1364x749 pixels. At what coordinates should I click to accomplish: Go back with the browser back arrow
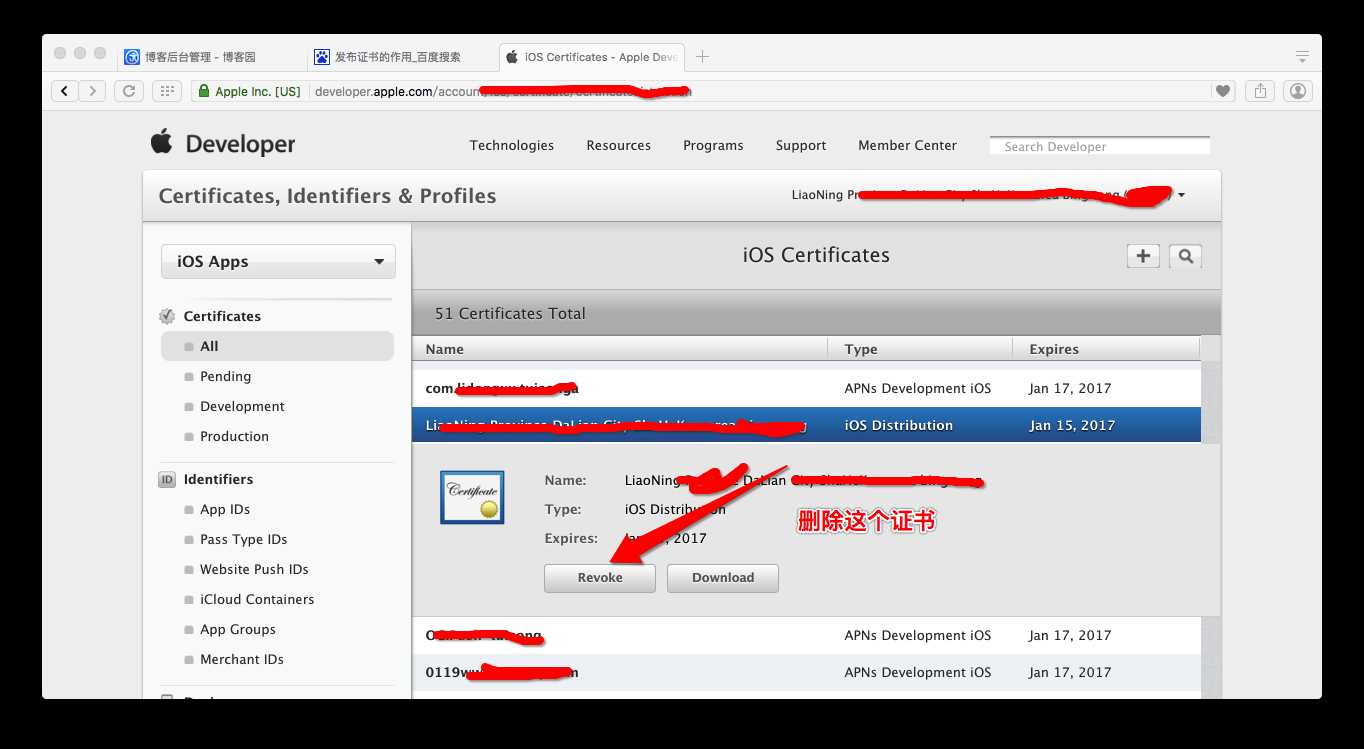tap(65, 91)
